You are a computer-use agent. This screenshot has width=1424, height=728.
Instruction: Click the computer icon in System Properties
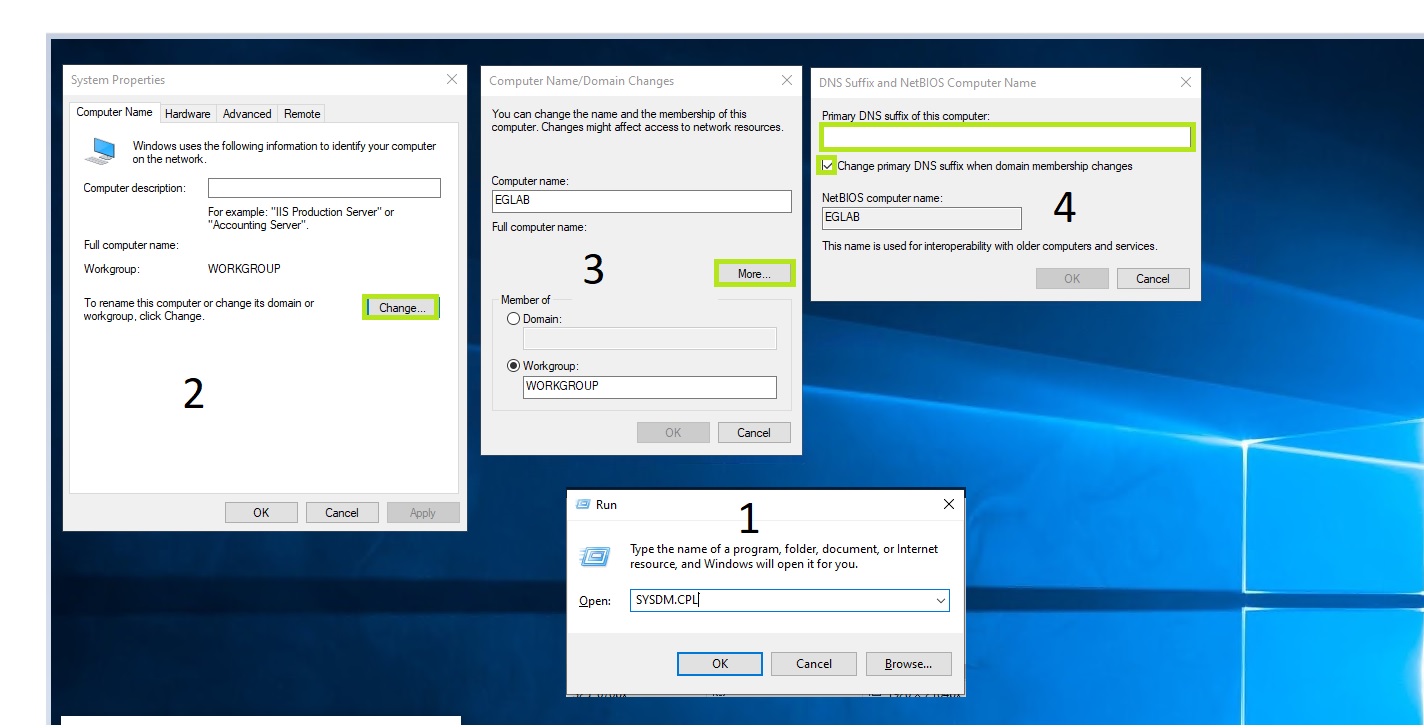coord(101,151)
